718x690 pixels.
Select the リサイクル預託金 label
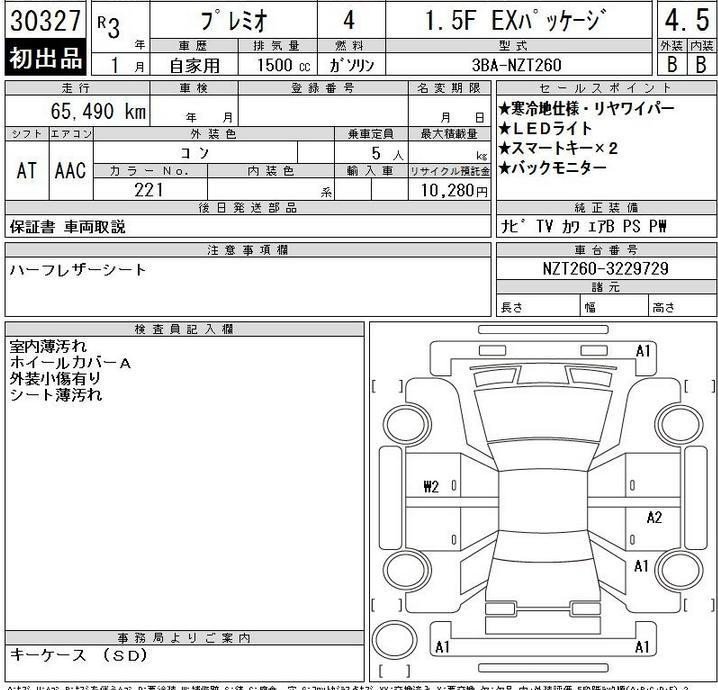pos(449,171)
